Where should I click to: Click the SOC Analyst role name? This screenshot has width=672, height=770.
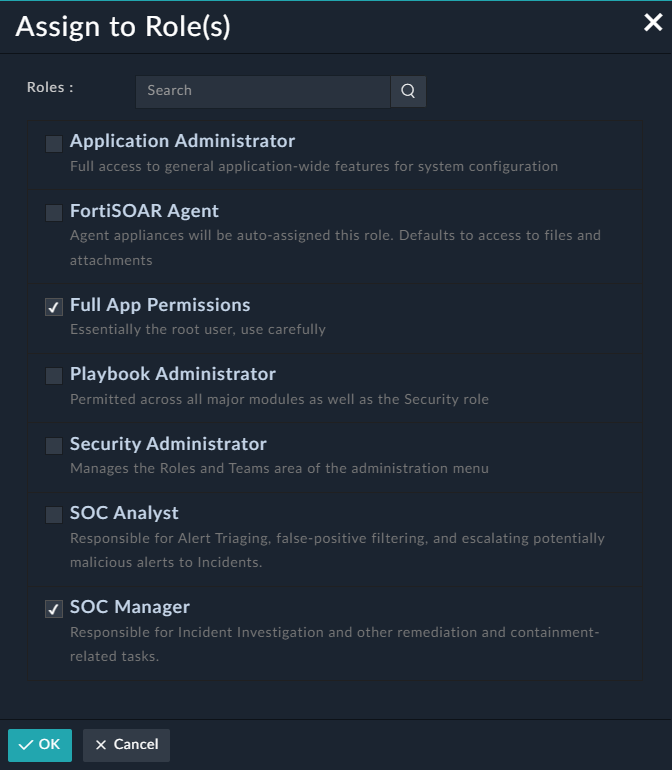pos(124,513)
